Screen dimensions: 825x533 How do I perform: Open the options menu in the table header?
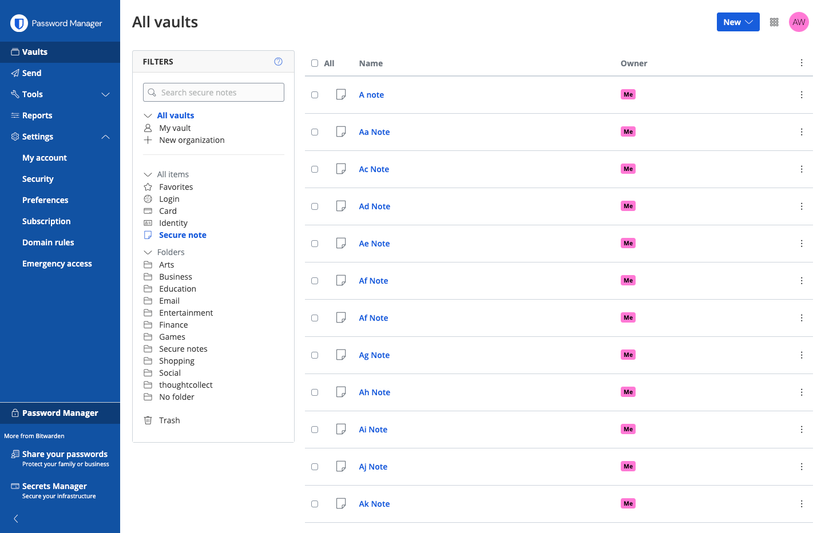pyautogui.click(x=801, y=63)
